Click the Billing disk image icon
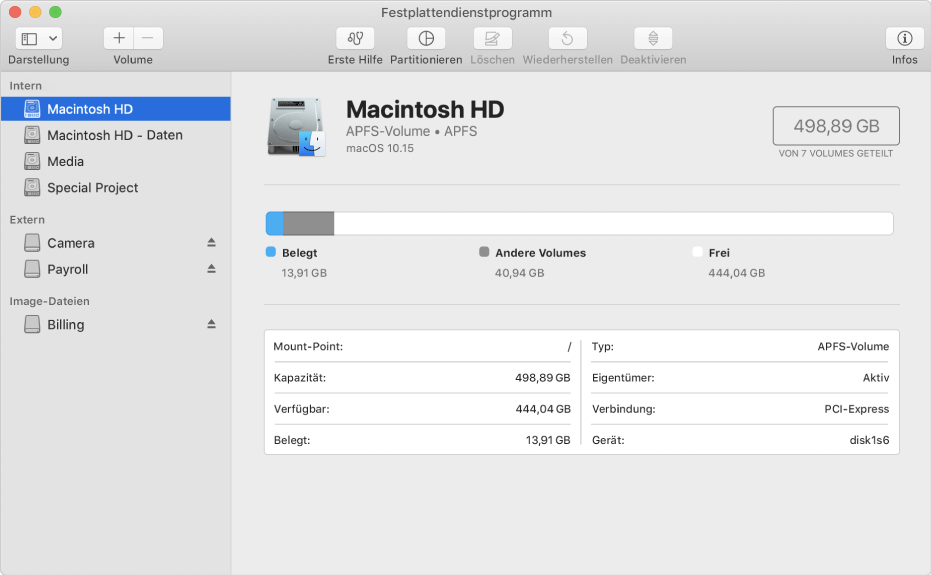 (32, 324)
